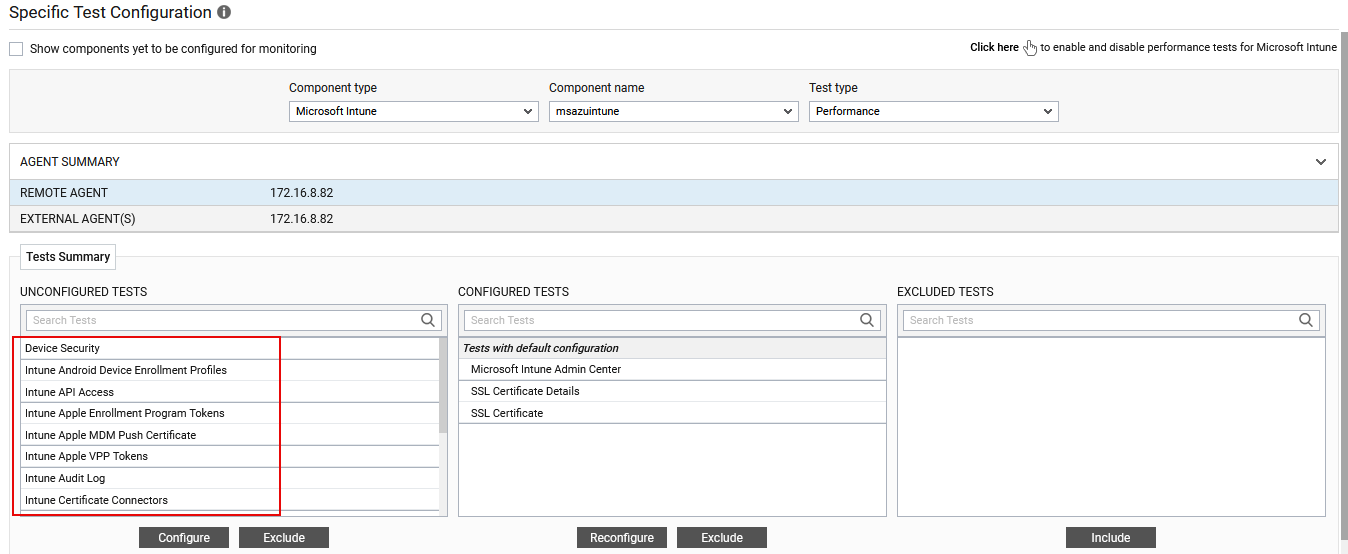Open the Component type dropdown
This screenshot has width=1348, height=554.
point(413,111)
